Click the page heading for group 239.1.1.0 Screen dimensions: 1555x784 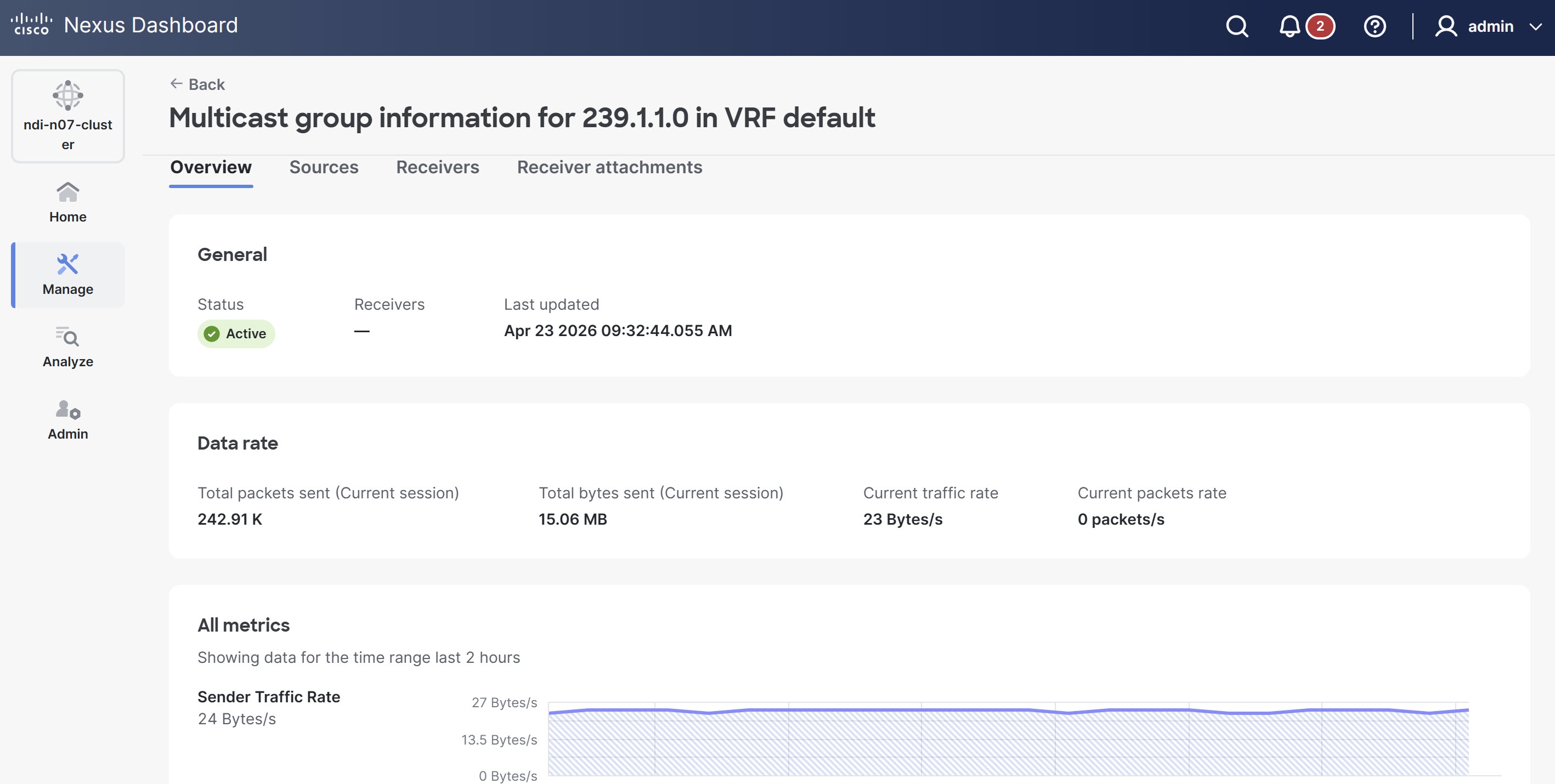click(x=522, y=118)
